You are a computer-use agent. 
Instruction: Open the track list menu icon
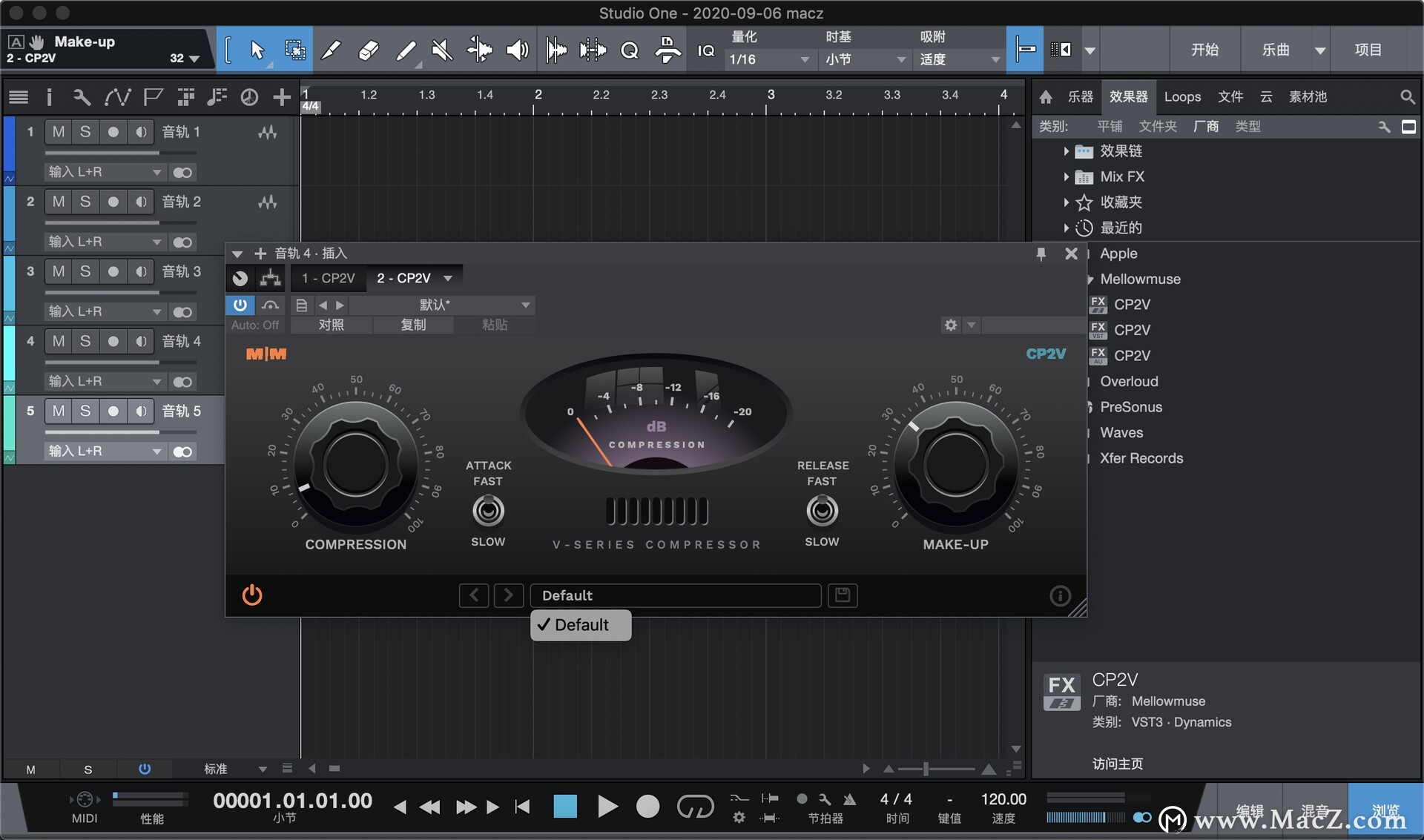point(19,97)
